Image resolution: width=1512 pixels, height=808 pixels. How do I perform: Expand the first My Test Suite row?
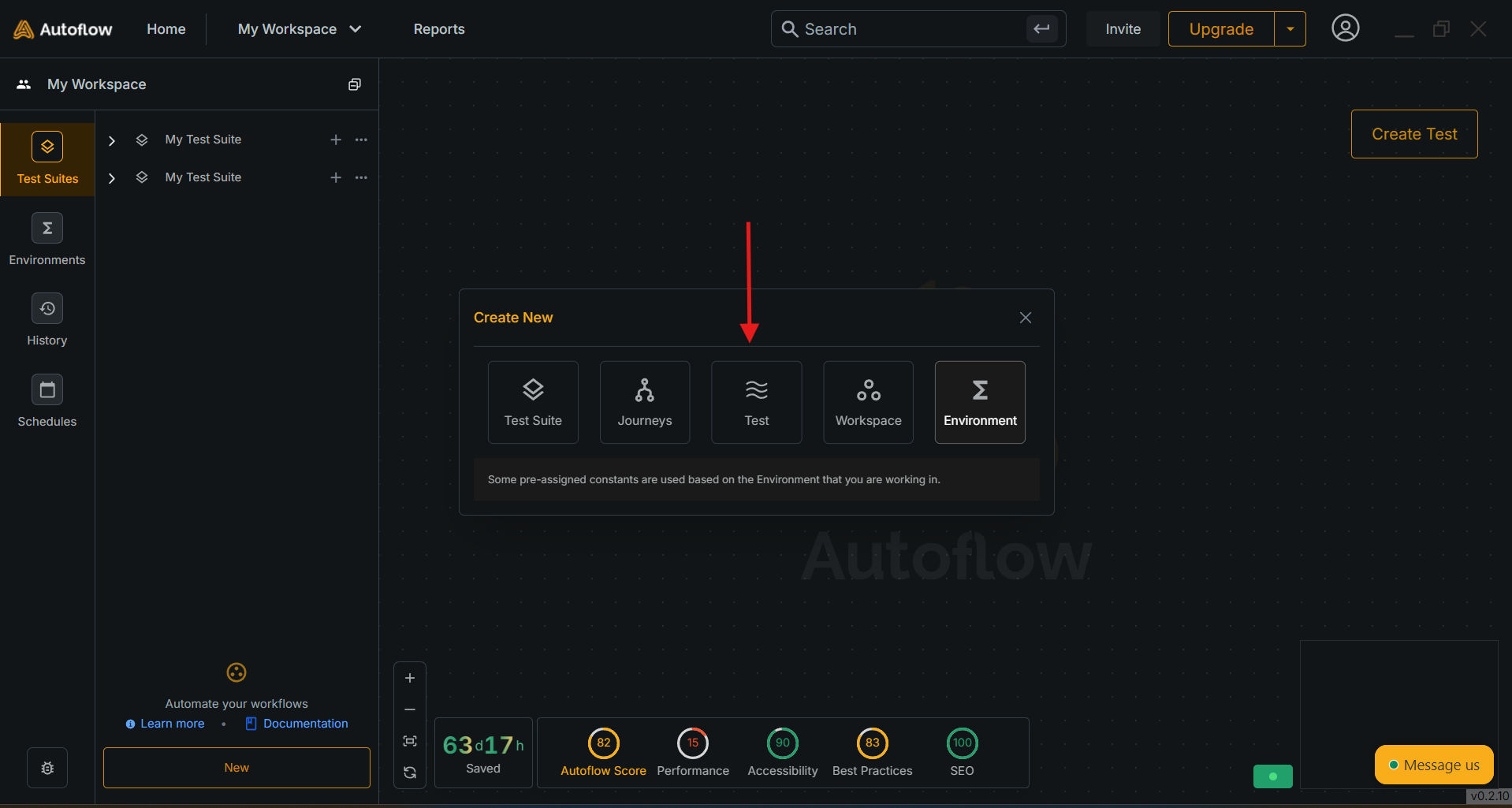pyautogui.click(x=112, y=140)
